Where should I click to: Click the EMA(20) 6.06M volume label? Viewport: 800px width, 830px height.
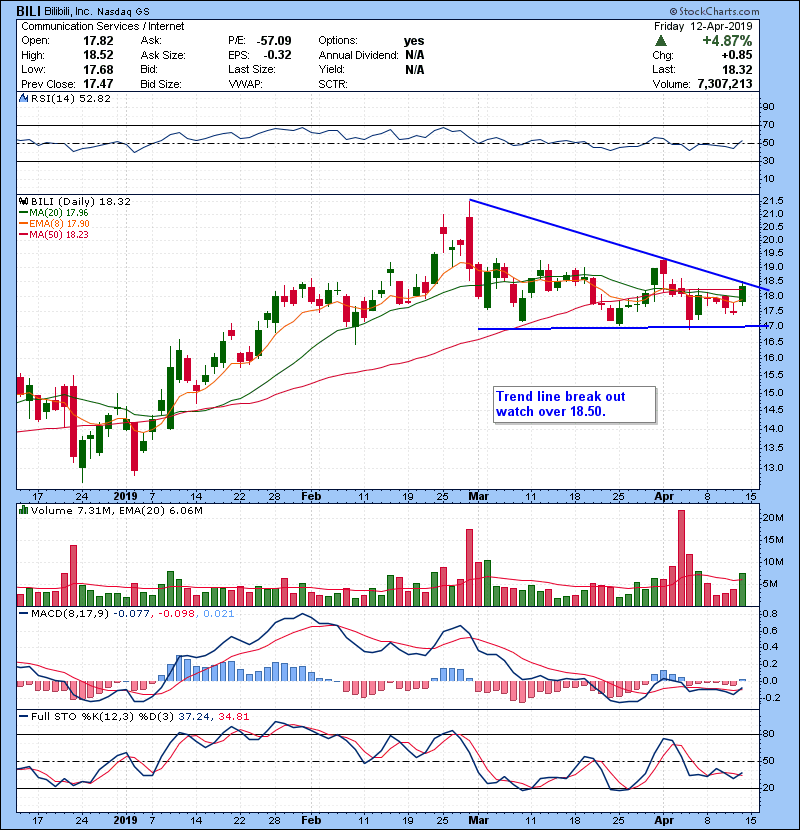tap(161, 511)
